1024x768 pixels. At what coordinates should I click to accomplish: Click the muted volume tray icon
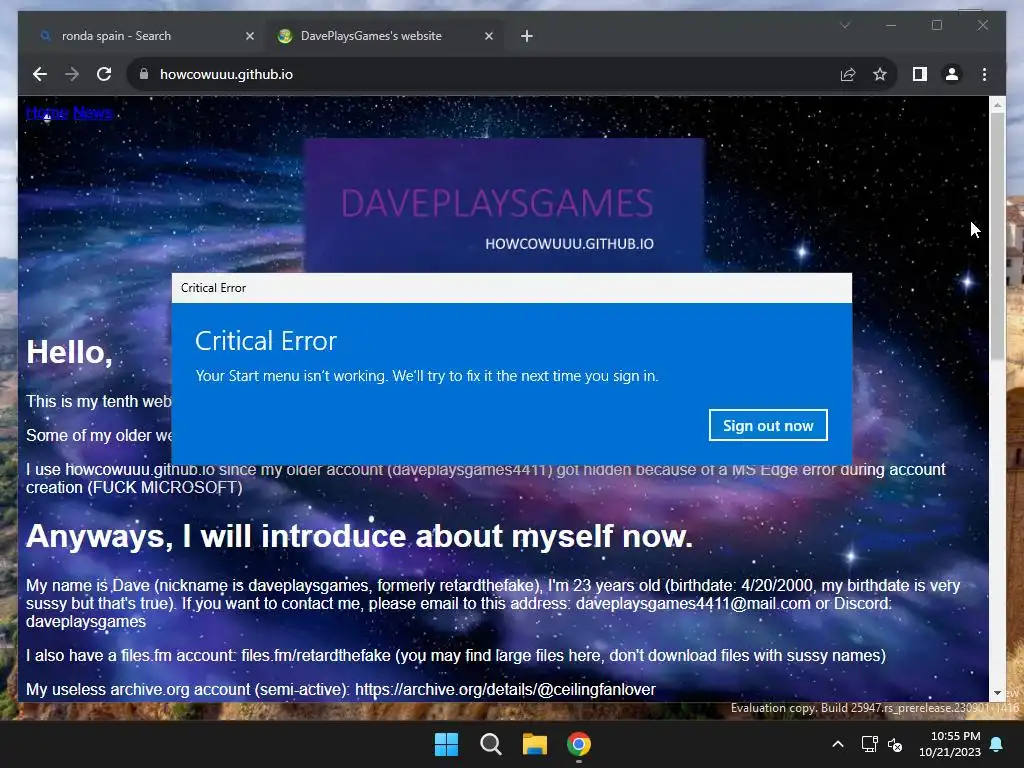[895, 744]
